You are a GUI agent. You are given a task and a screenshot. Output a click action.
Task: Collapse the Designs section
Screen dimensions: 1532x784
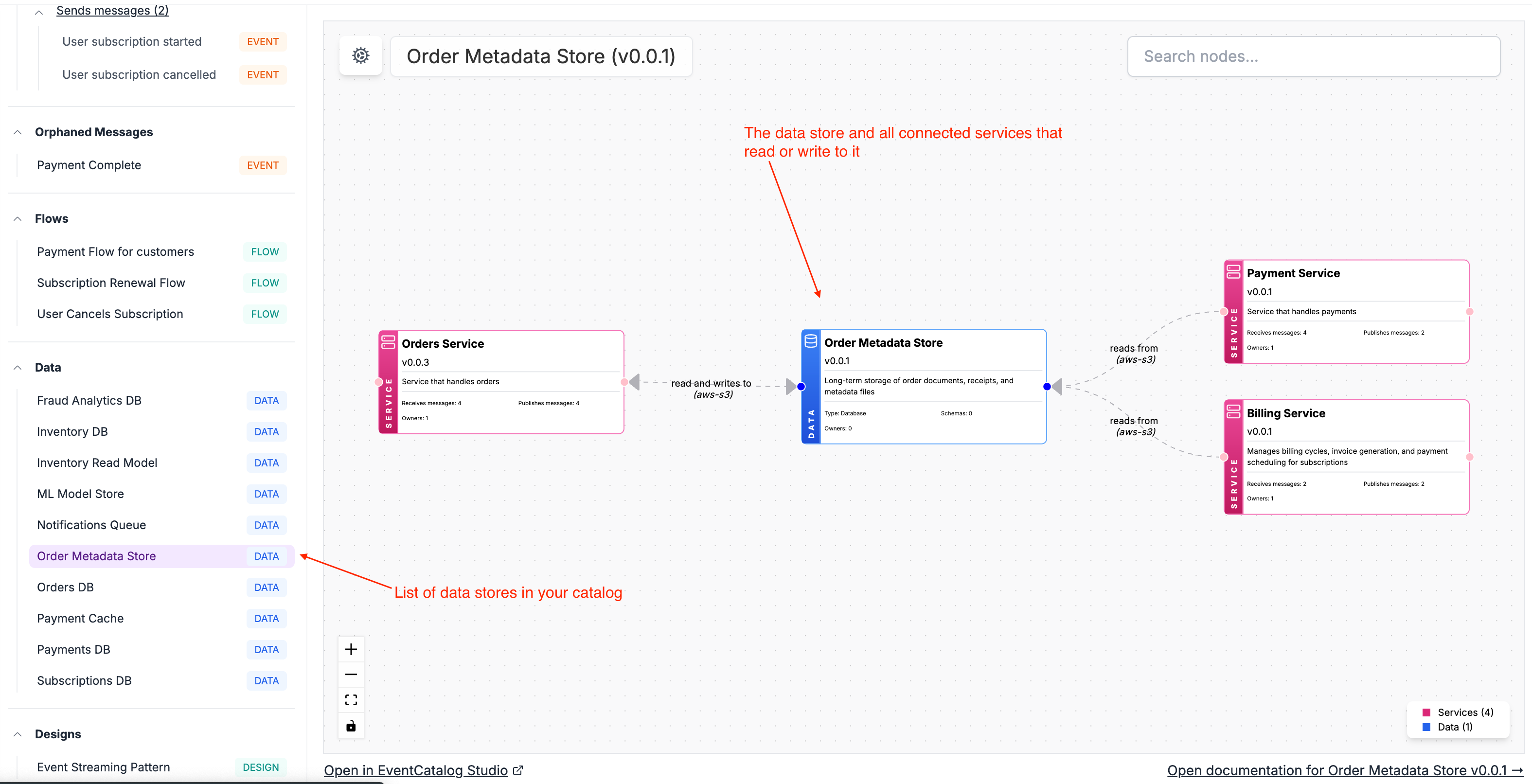coord(18,734)
